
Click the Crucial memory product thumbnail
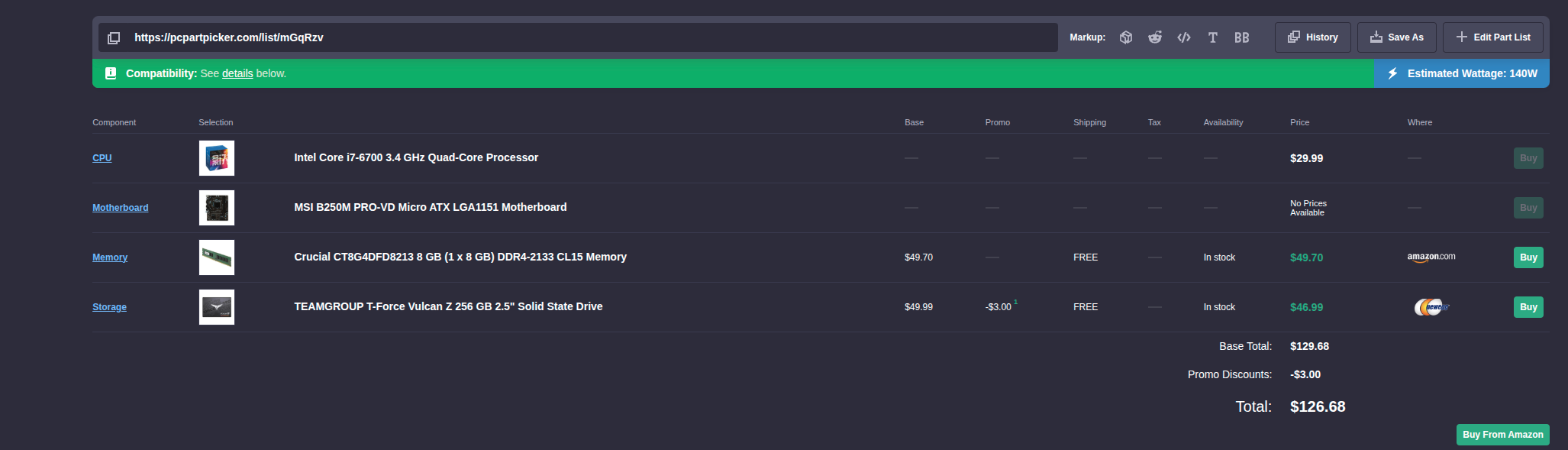[217, 257]
